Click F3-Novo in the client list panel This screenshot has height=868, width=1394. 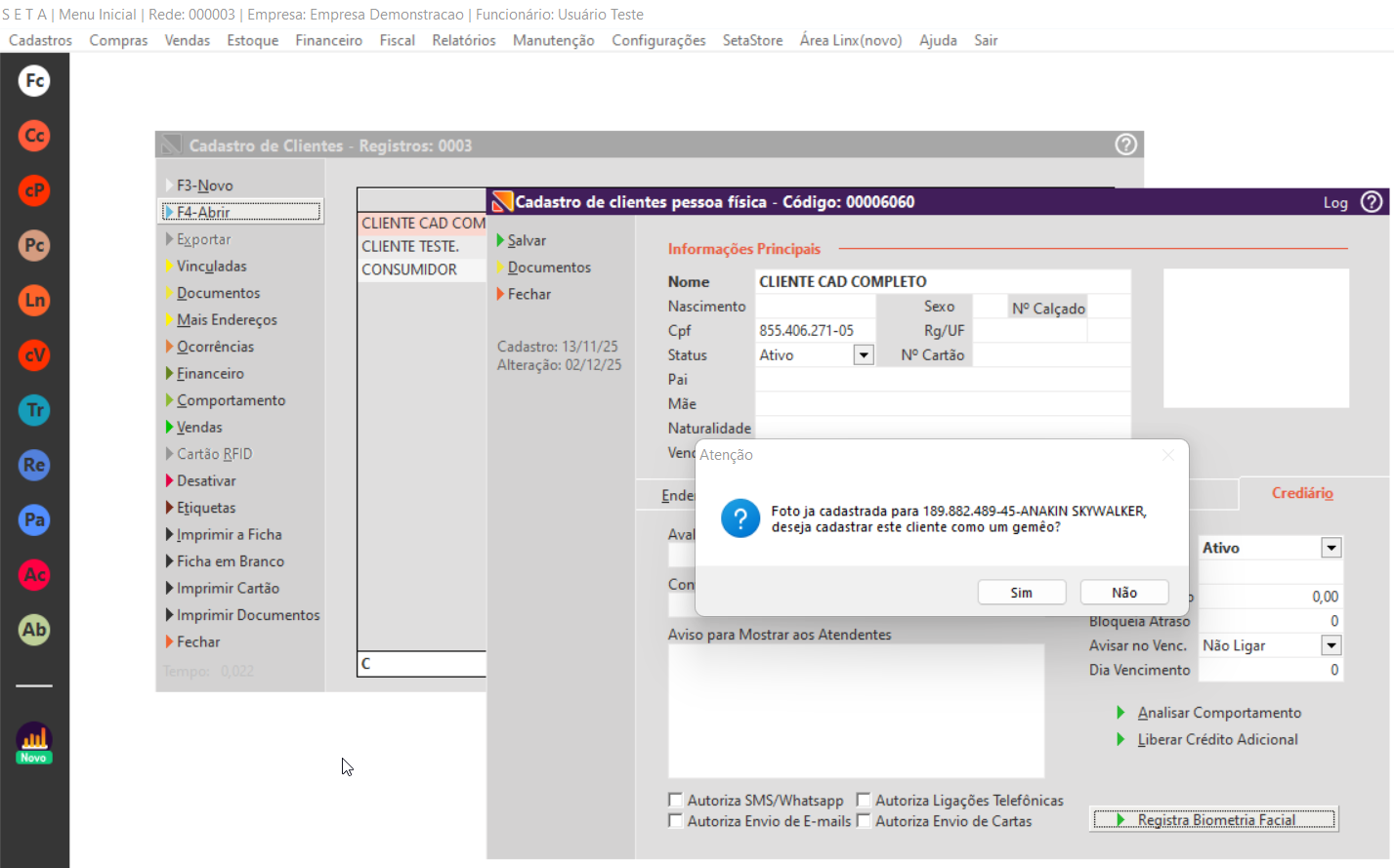tap(204, 186)
